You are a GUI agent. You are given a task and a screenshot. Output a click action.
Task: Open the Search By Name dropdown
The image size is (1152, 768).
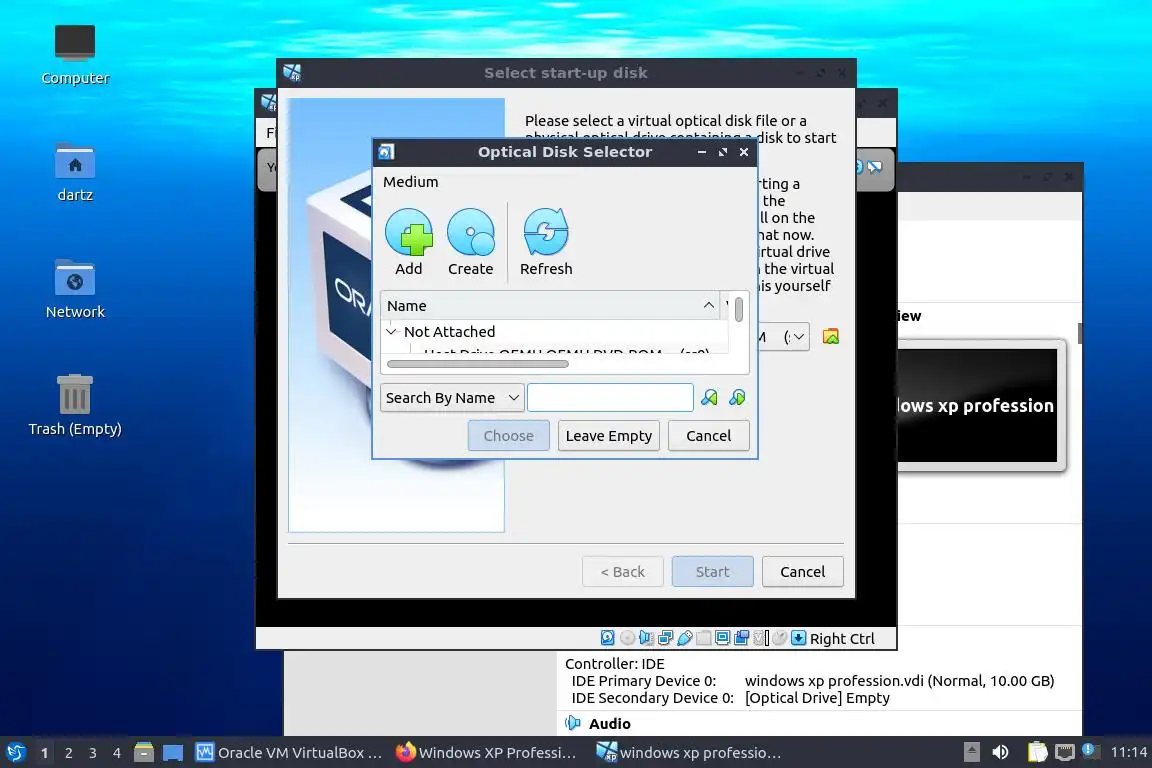[x=452, y=398]
